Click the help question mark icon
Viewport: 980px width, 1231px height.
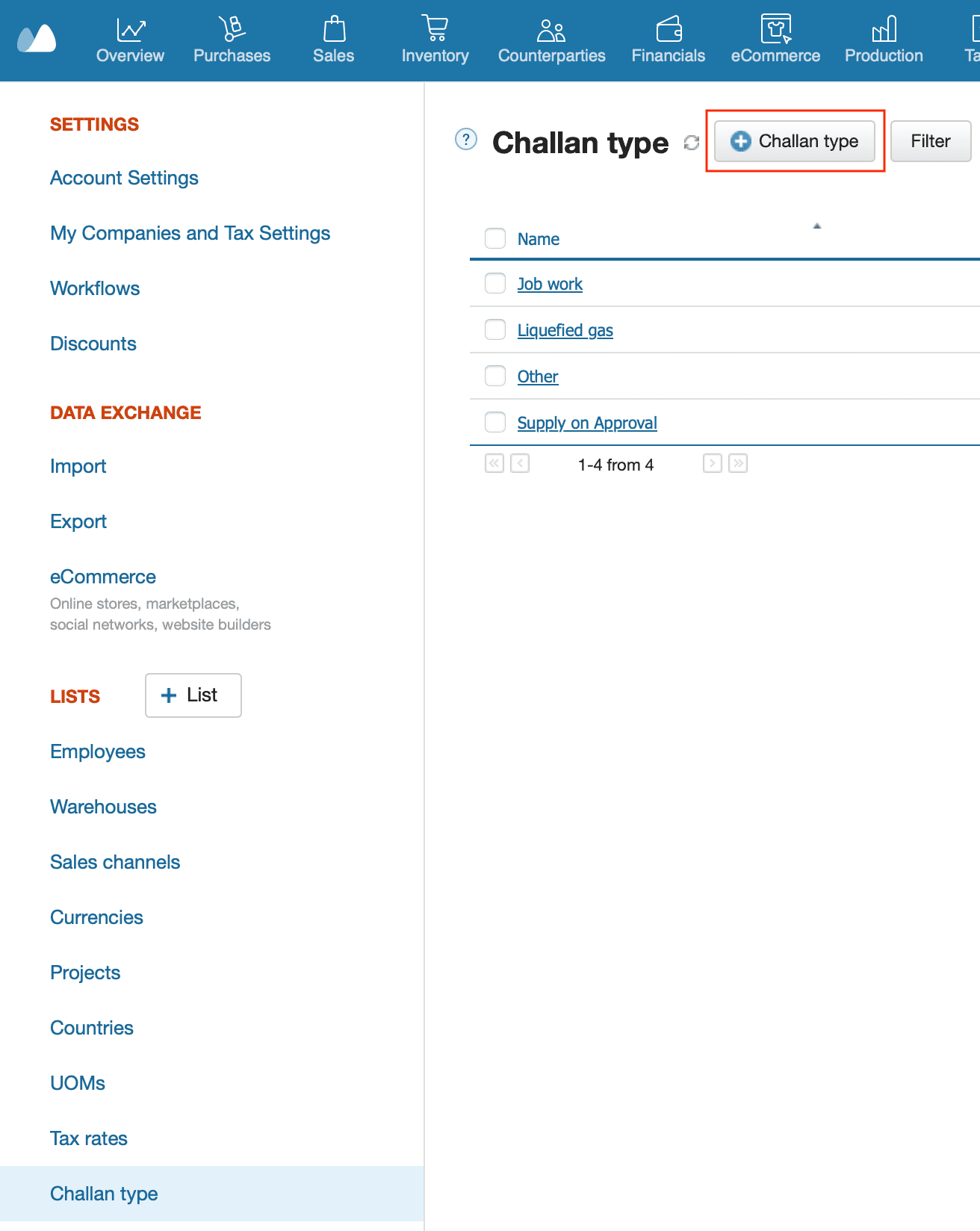pyautogui.click(x=466, y=140)
